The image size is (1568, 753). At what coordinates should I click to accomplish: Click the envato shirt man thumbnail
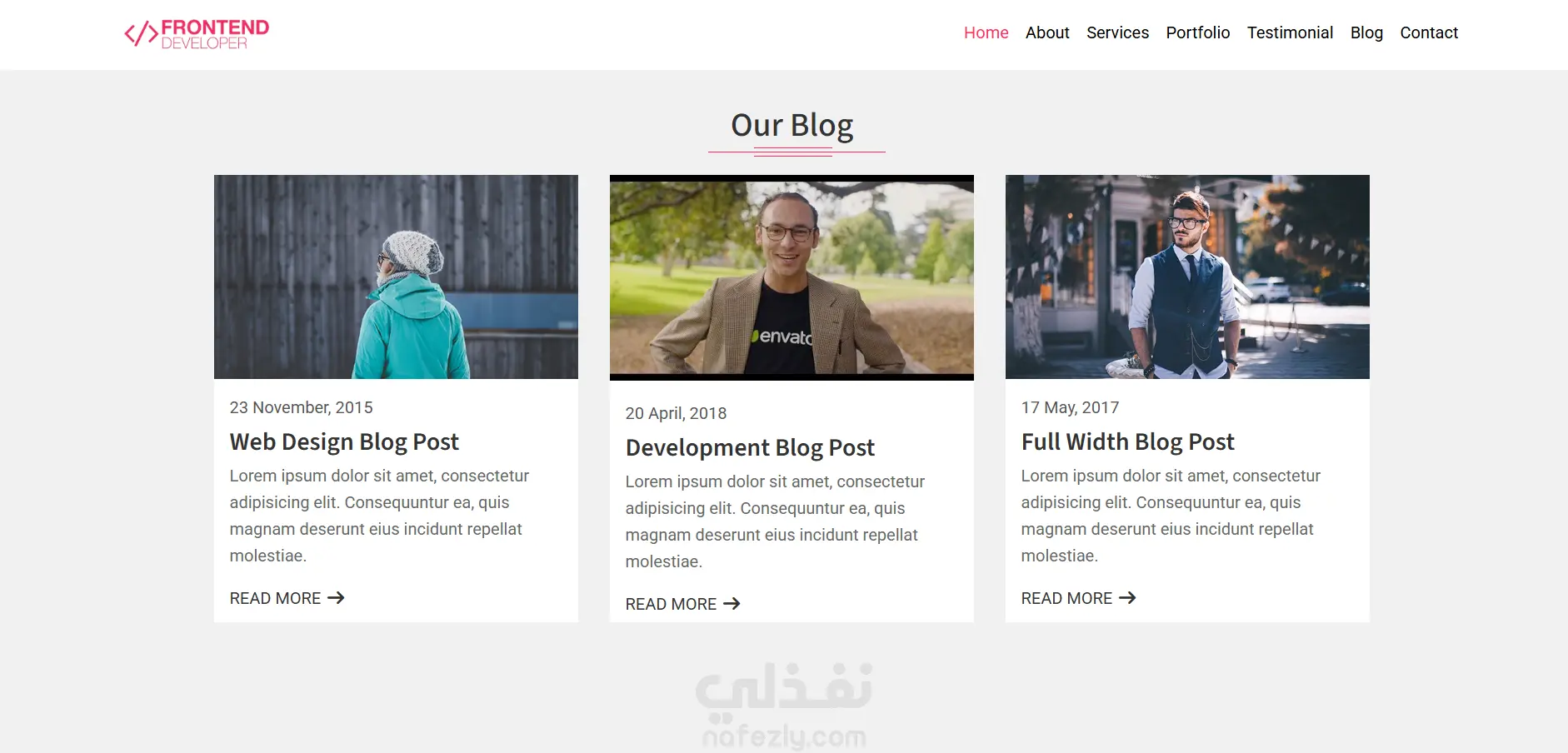click(791, 277)
